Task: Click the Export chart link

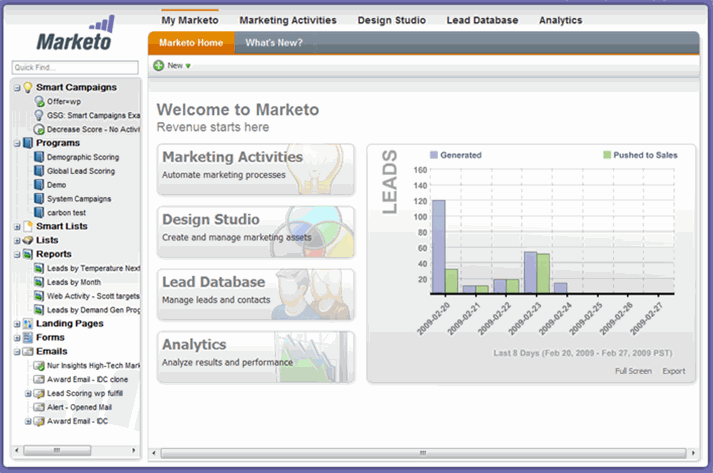Action: point(673,371)
